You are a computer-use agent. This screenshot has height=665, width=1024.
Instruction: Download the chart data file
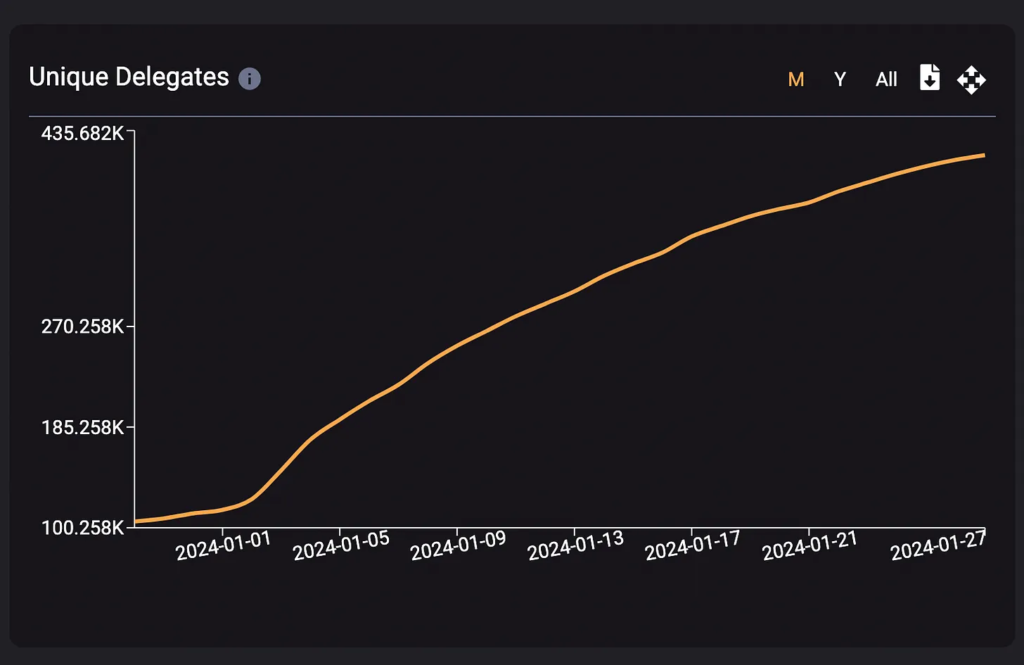(x=930, y=78)
